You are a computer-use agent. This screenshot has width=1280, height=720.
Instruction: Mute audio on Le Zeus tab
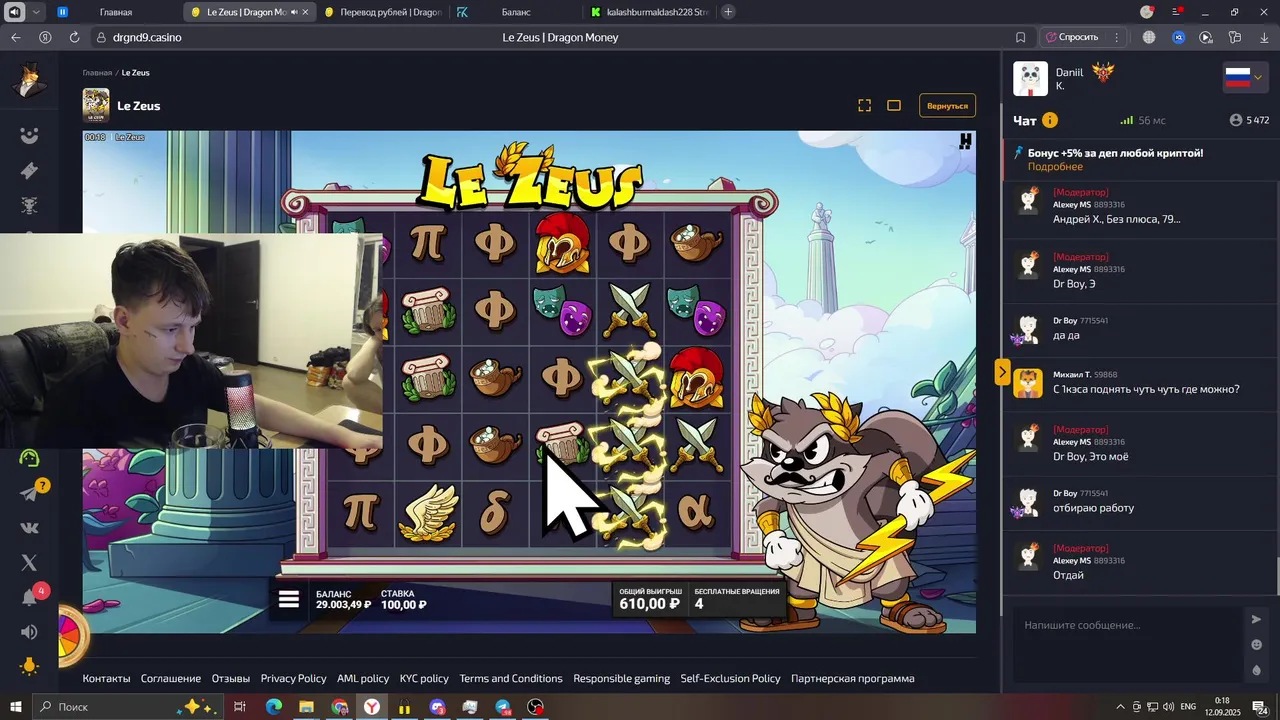[294, 12]
